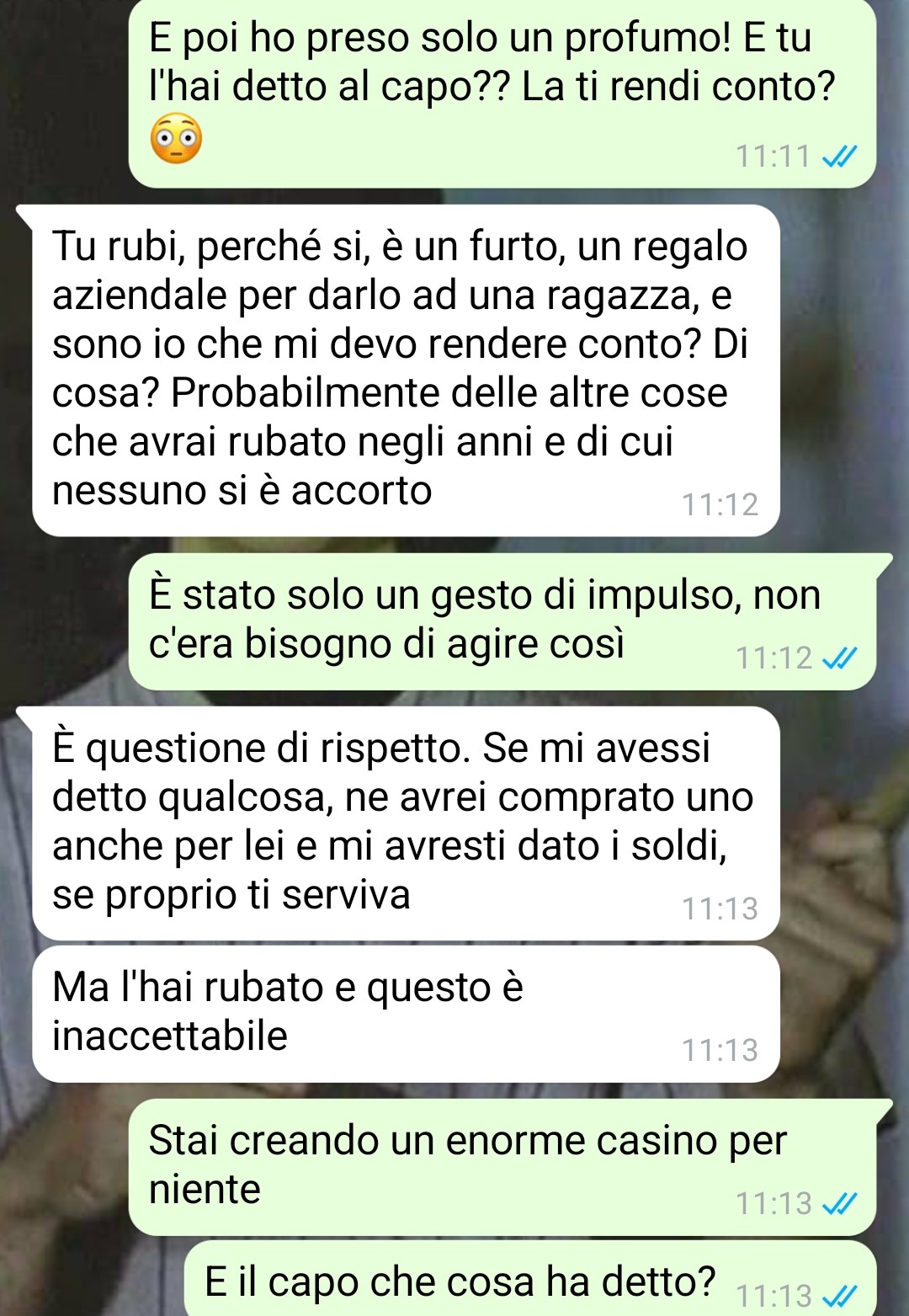
Task: Tap message 'È stato solo un gesto di impulso'
Action: click(502, 621)
